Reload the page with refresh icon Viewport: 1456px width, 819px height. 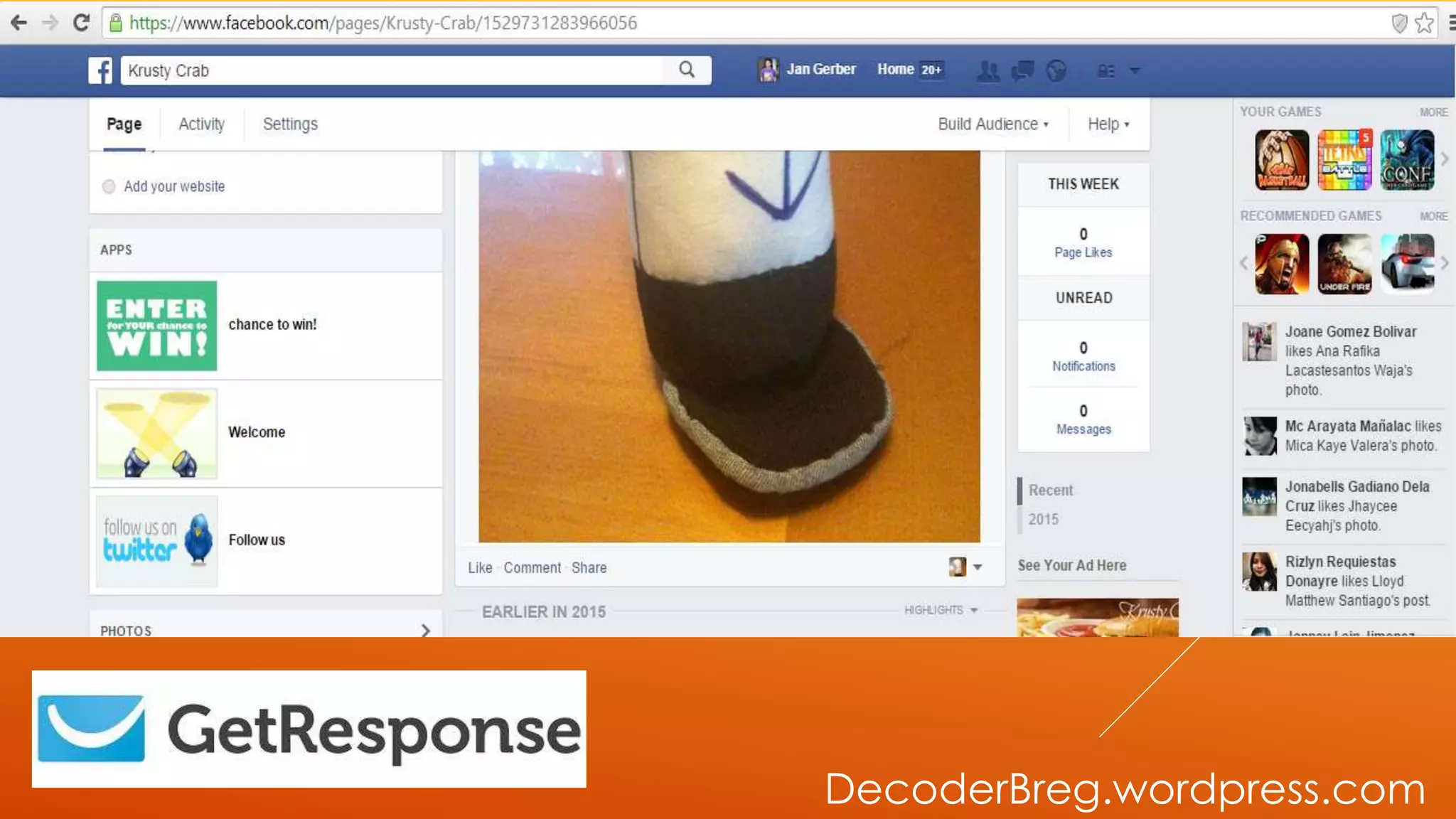tap(81, 23)
